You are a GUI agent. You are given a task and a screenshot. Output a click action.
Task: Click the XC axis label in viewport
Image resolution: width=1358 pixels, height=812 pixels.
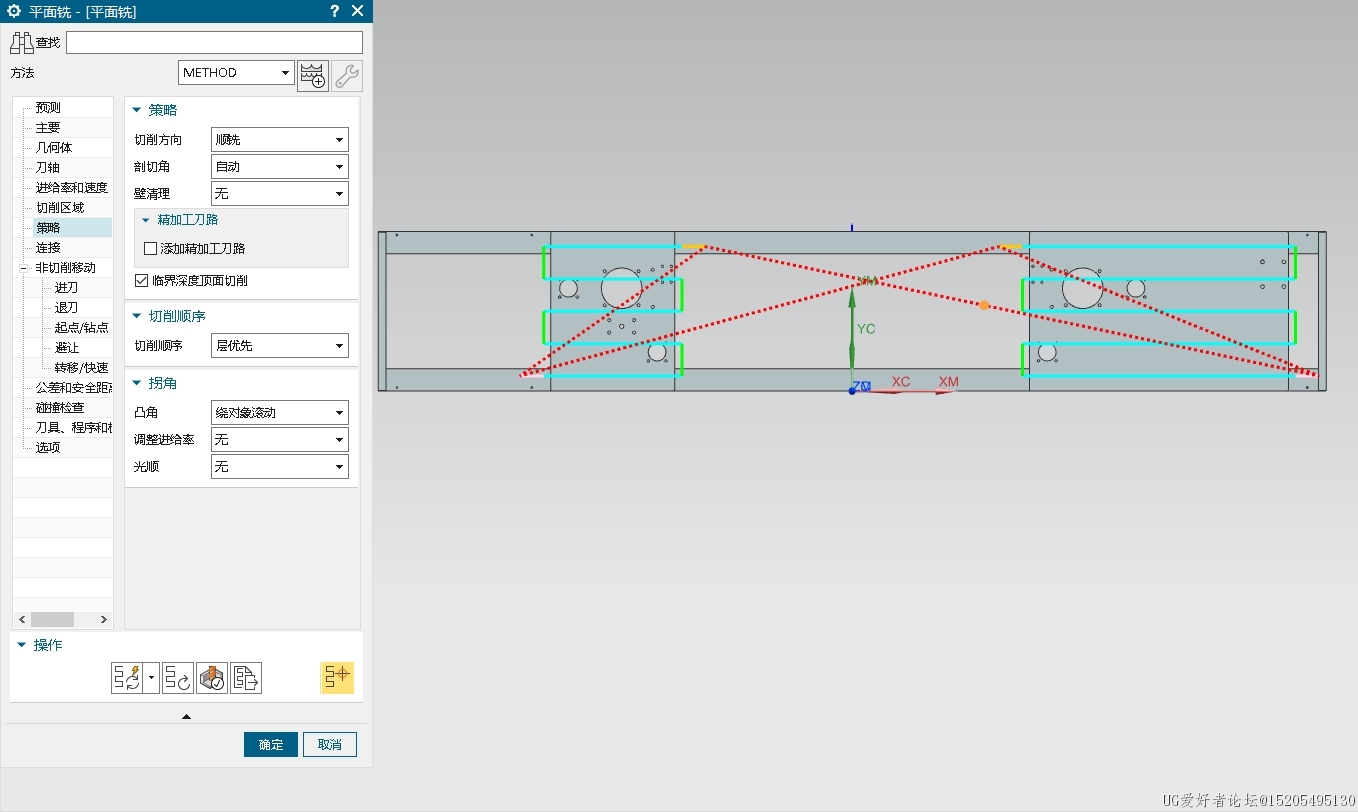pos(901,382)
